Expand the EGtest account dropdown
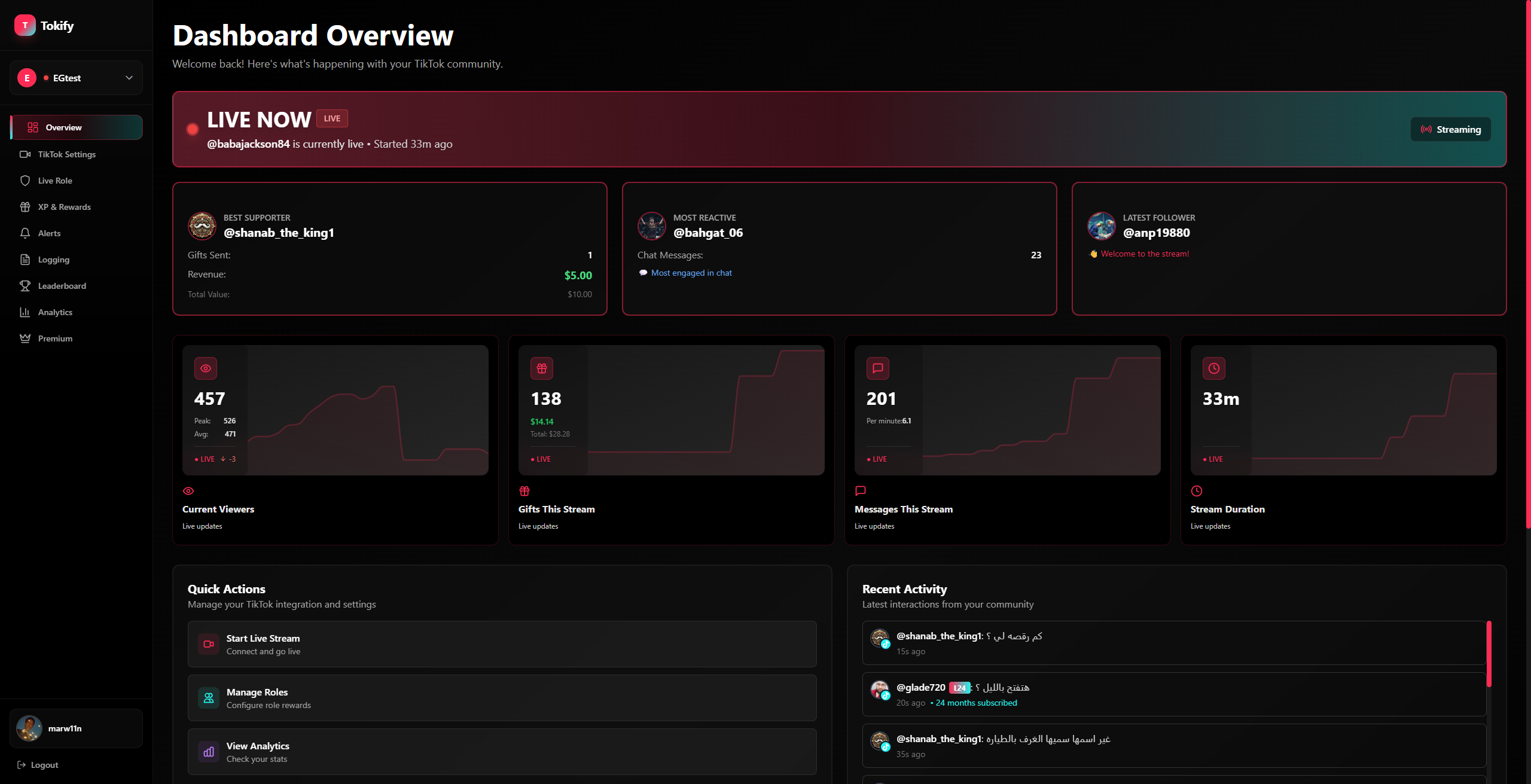Image resolution: width=1531 pixels, height=784 pixels. click(x=76, y=78)
